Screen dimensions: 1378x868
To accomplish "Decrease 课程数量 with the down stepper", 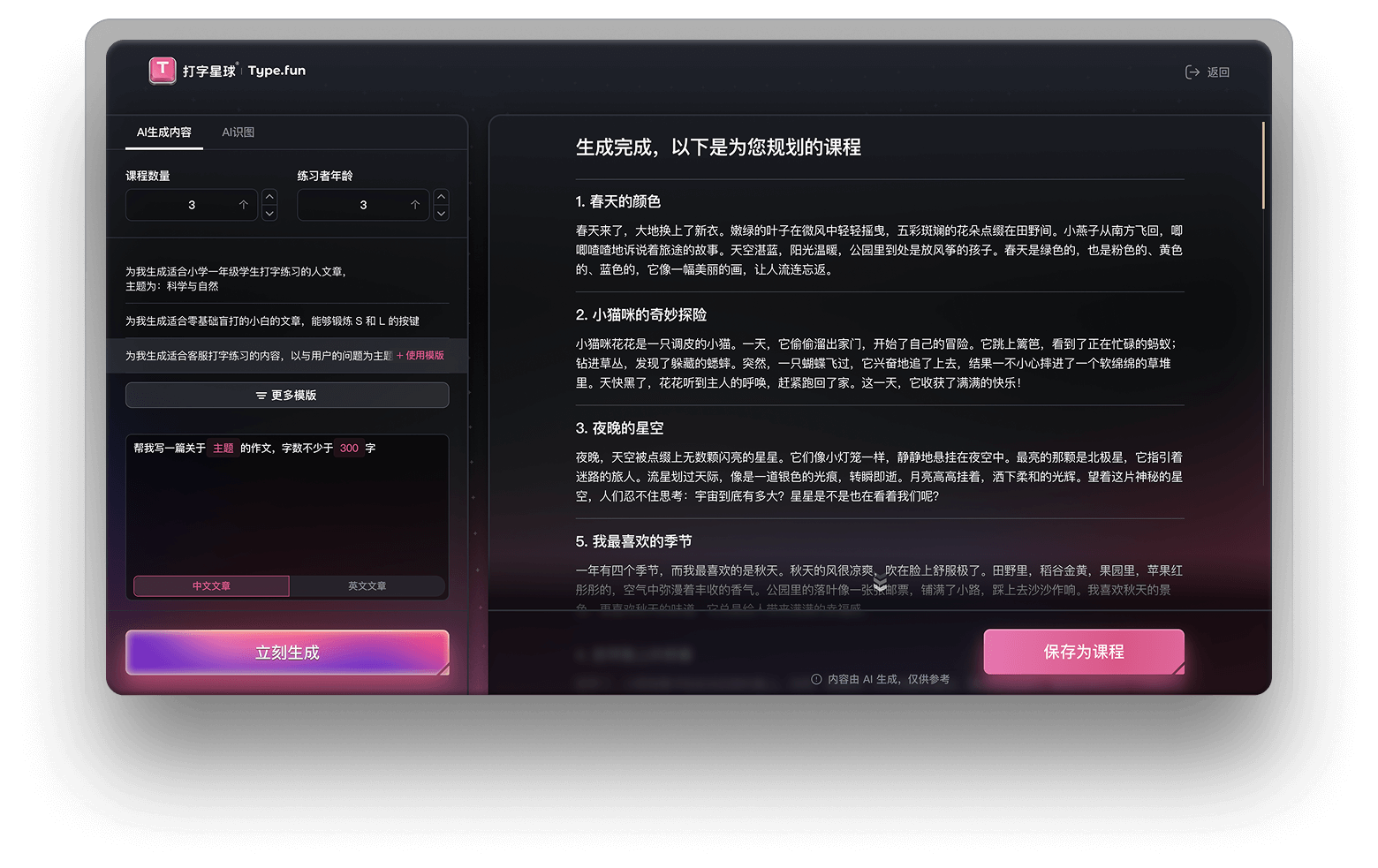I will (270, 213).
